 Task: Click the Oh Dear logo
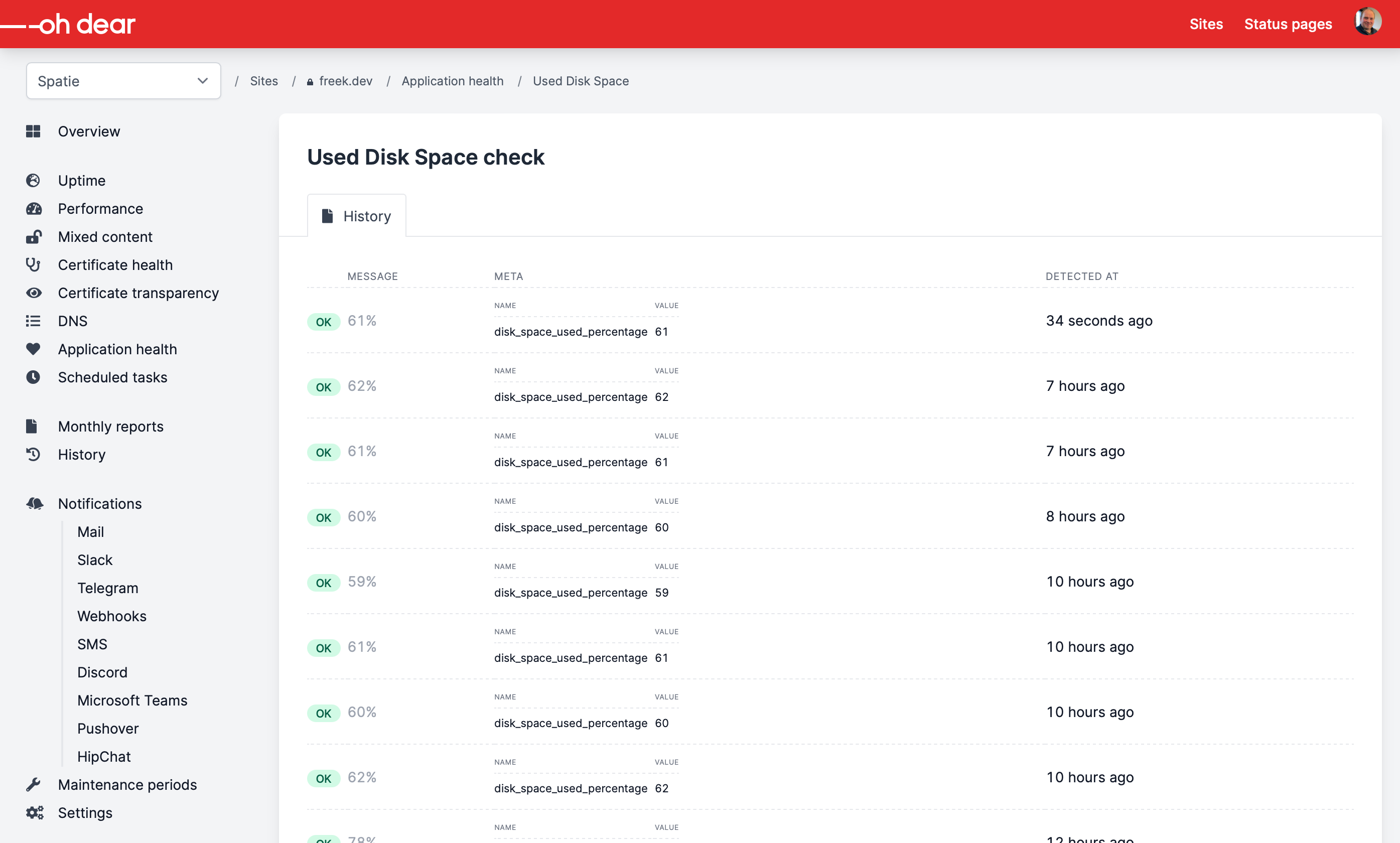(x=68, y=25)
